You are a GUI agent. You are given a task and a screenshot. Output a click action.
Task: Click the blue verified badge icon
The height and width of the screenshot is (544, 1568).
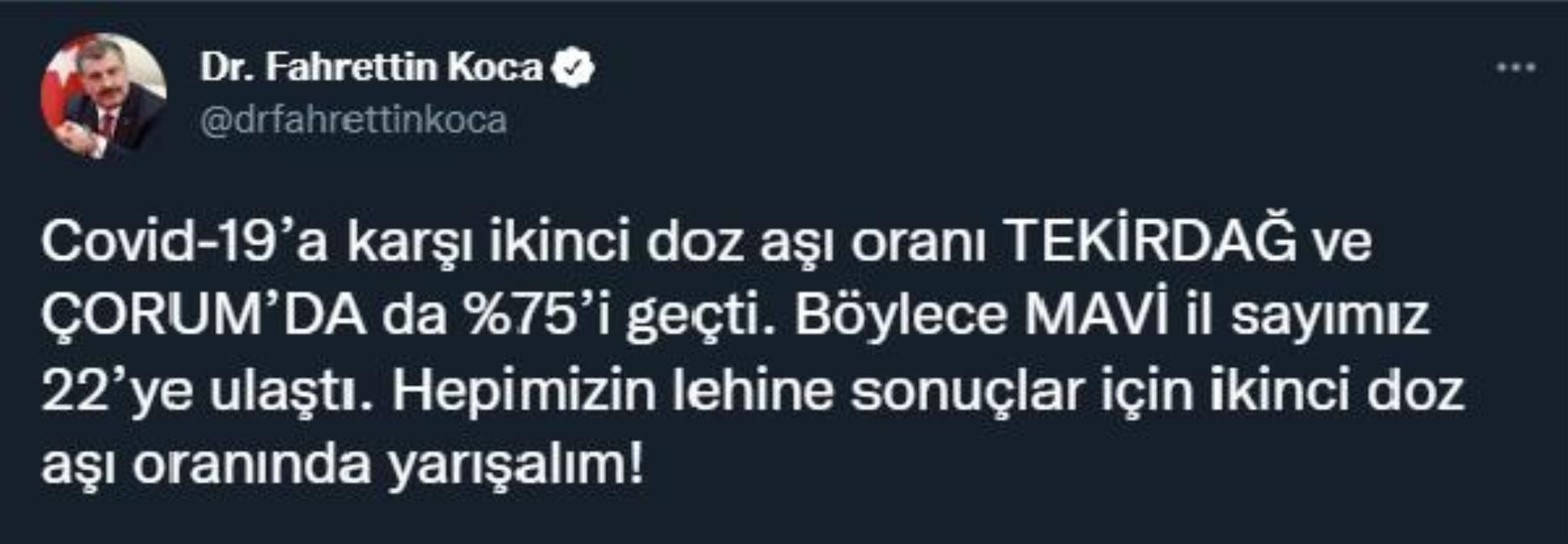coord(573,68)
